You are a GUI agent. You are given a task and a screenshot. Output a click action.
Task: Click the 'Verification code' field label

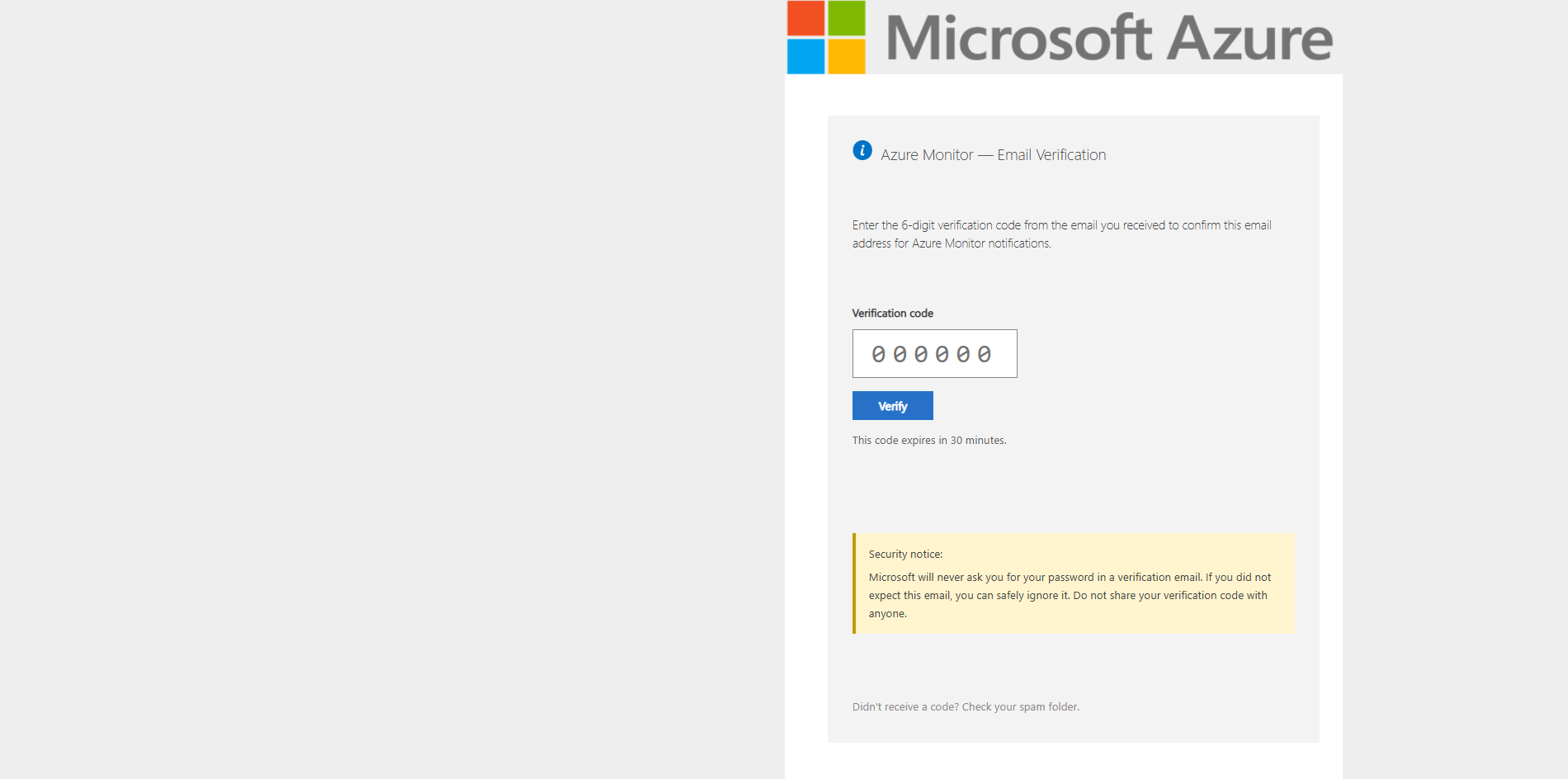point(893,314)
